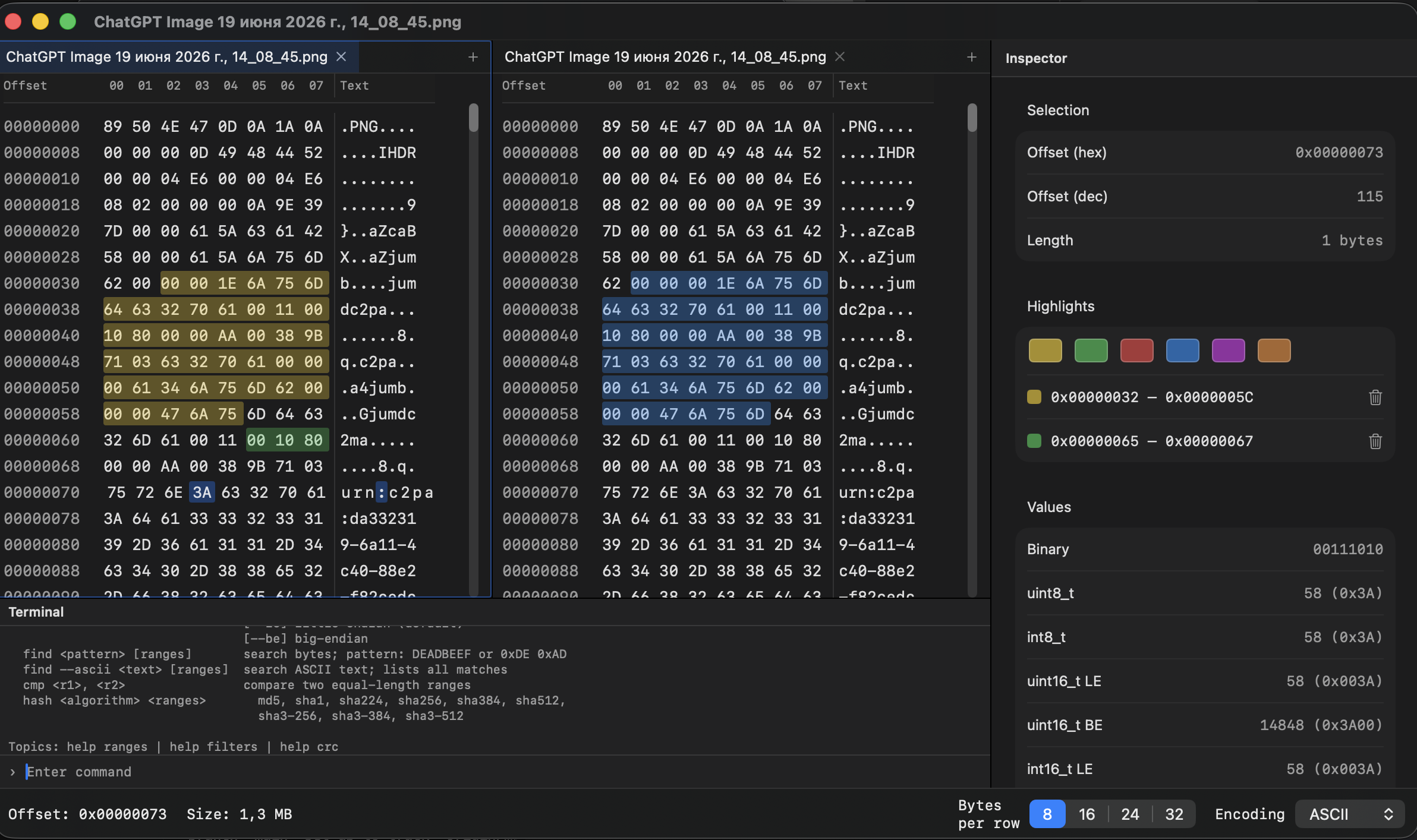Click the Inspector panel title

1036,58
